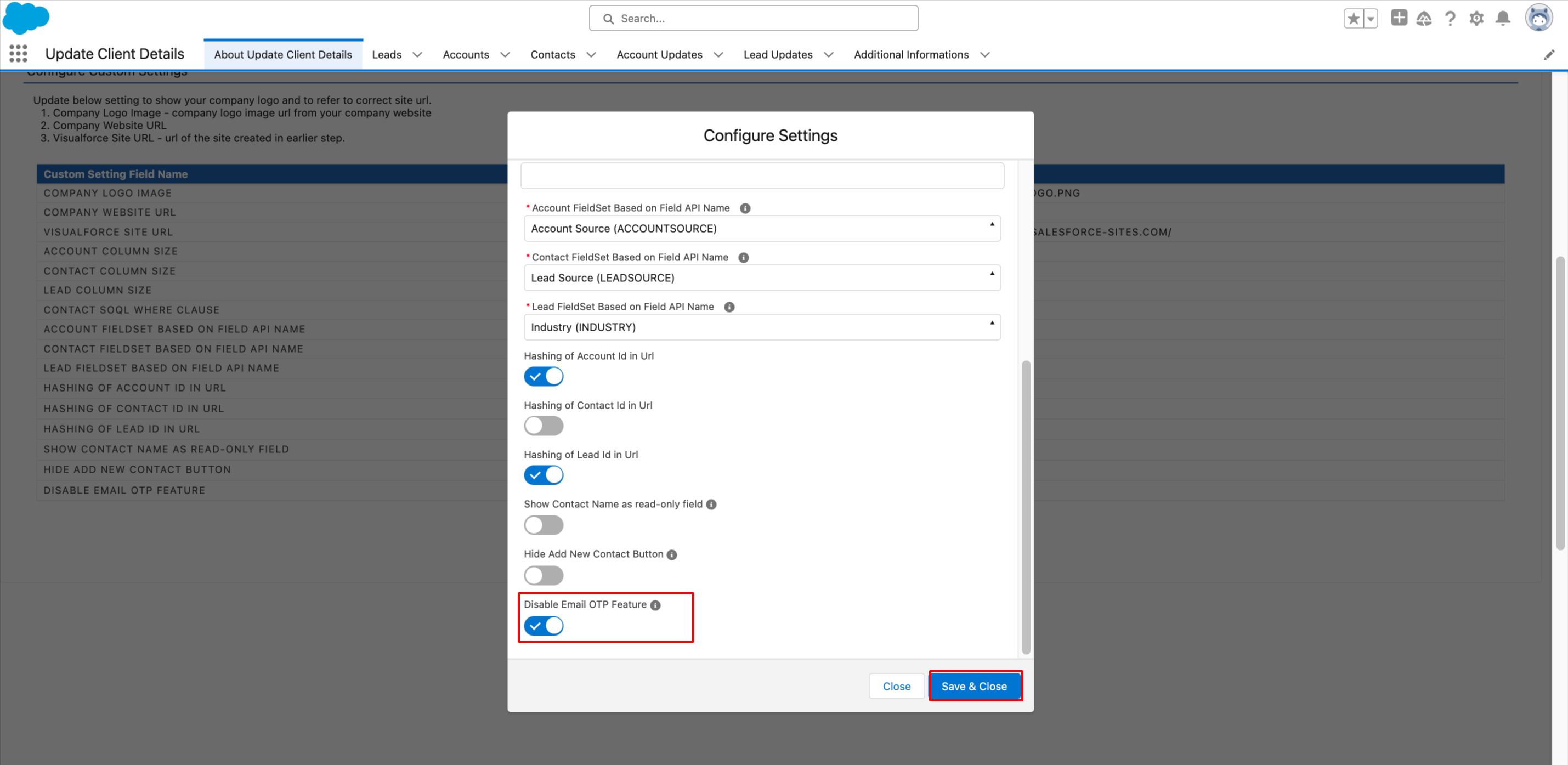
Task: Click info icon next to Hide Add New Contact Button
Action: (671, 554)
